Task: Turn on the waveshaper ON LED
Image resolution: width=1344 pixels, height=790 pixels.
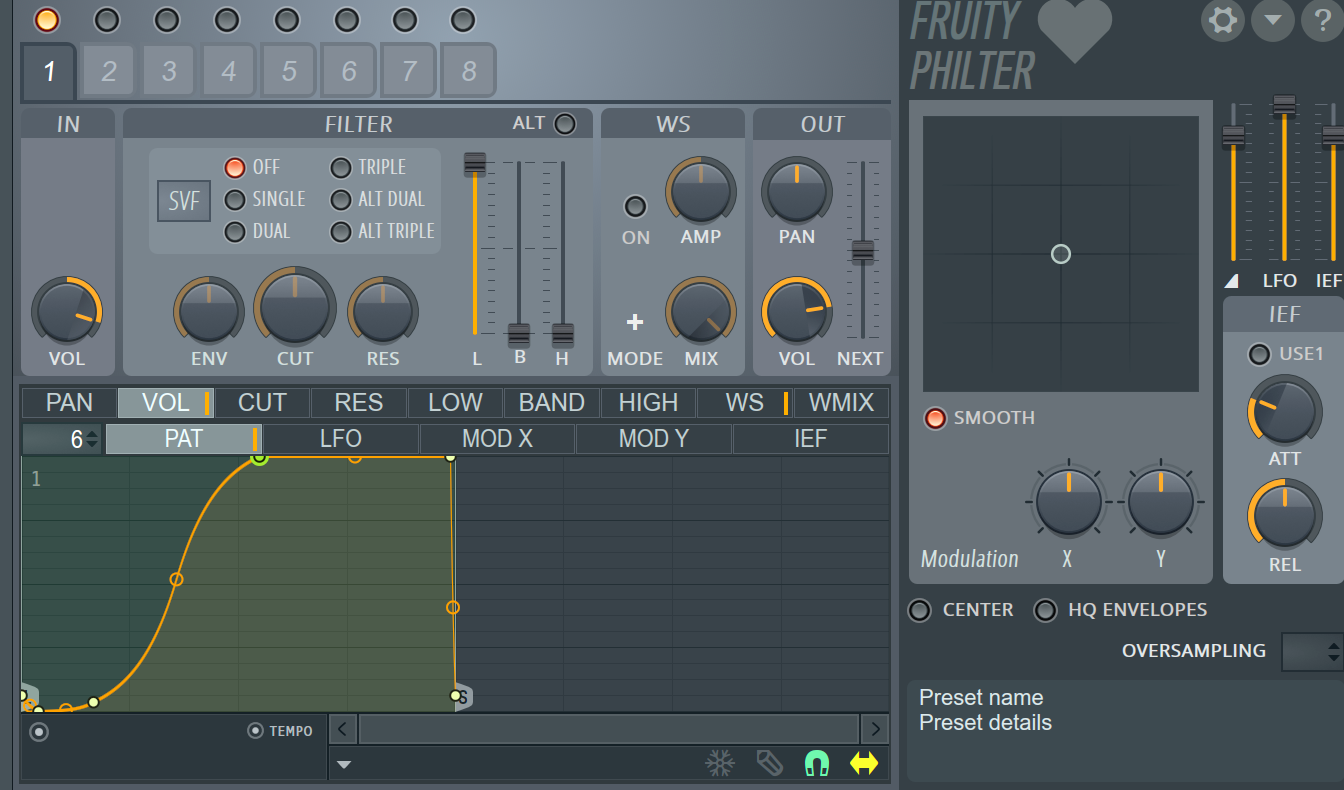Action: click(x=635, y=207)
